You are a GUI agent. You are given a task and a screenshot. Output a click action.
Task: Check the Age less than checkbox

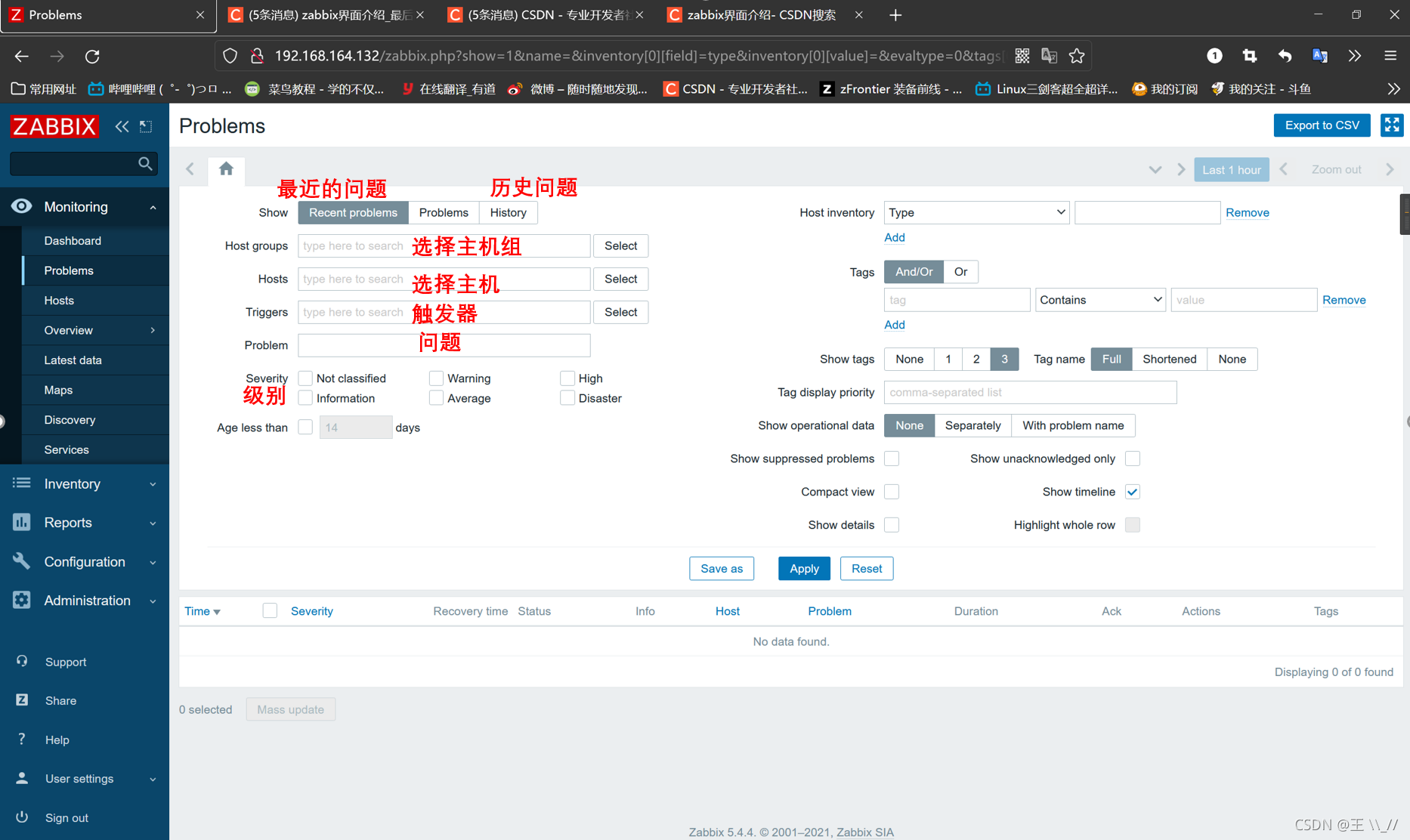point(305,427)
